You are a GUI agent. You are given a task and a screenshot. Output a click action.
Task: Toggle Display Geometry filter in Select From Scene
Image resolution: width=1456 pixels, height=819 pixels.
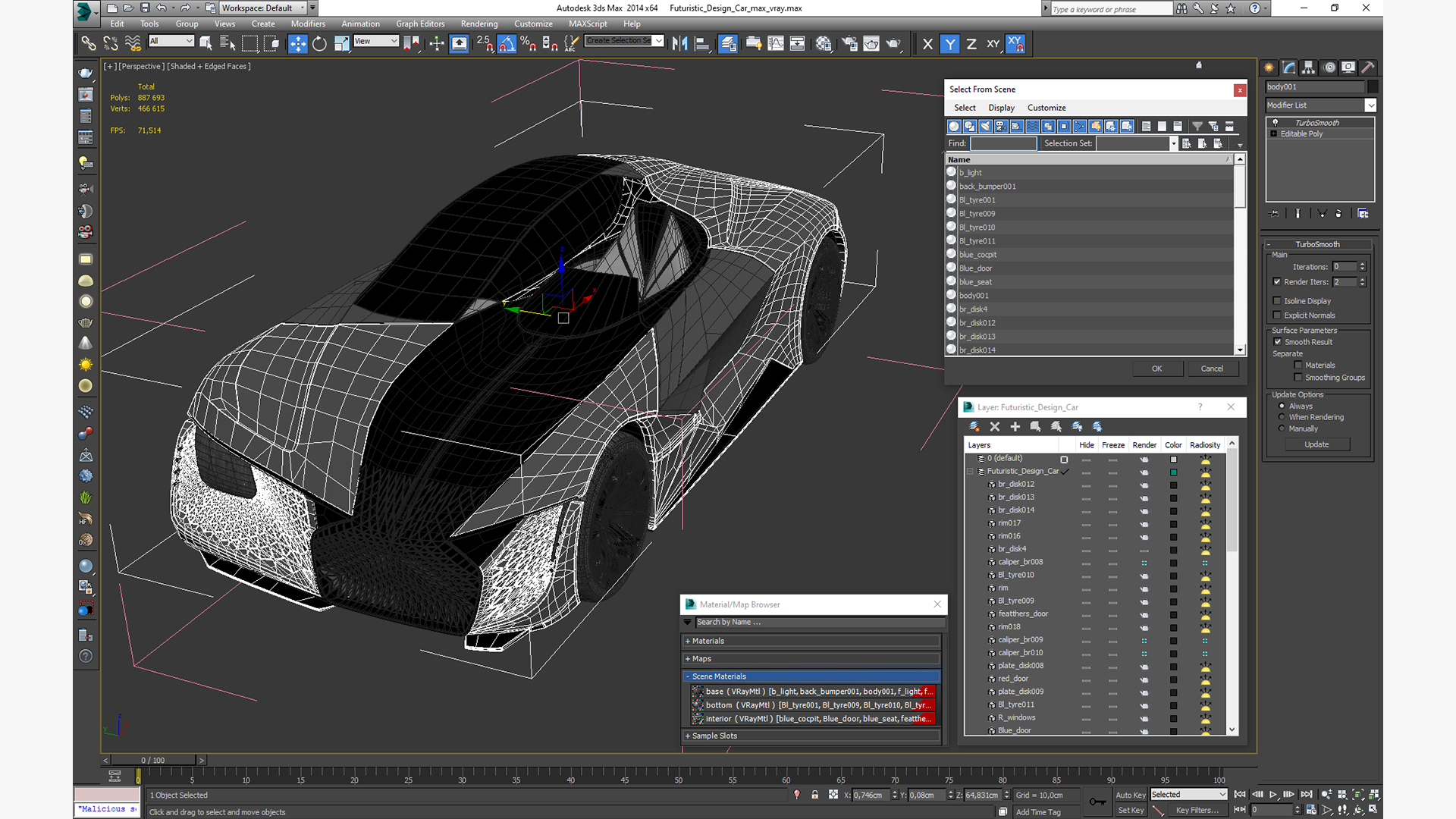click(954, 126)
